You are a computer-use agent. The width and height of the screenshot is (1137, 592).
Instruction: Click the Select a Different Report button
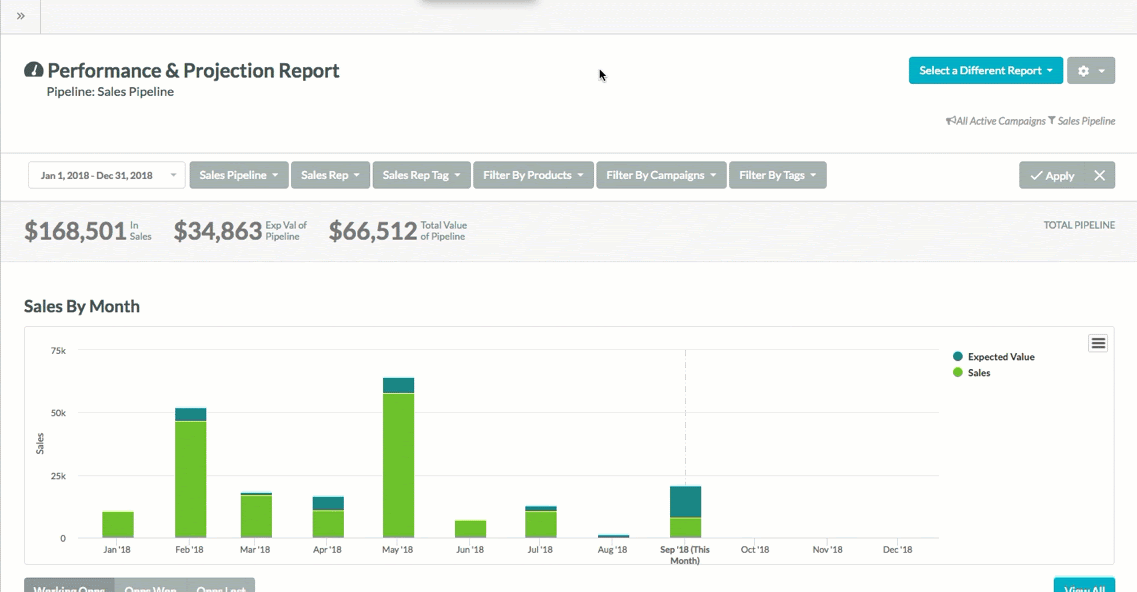[x=985, y=70]
